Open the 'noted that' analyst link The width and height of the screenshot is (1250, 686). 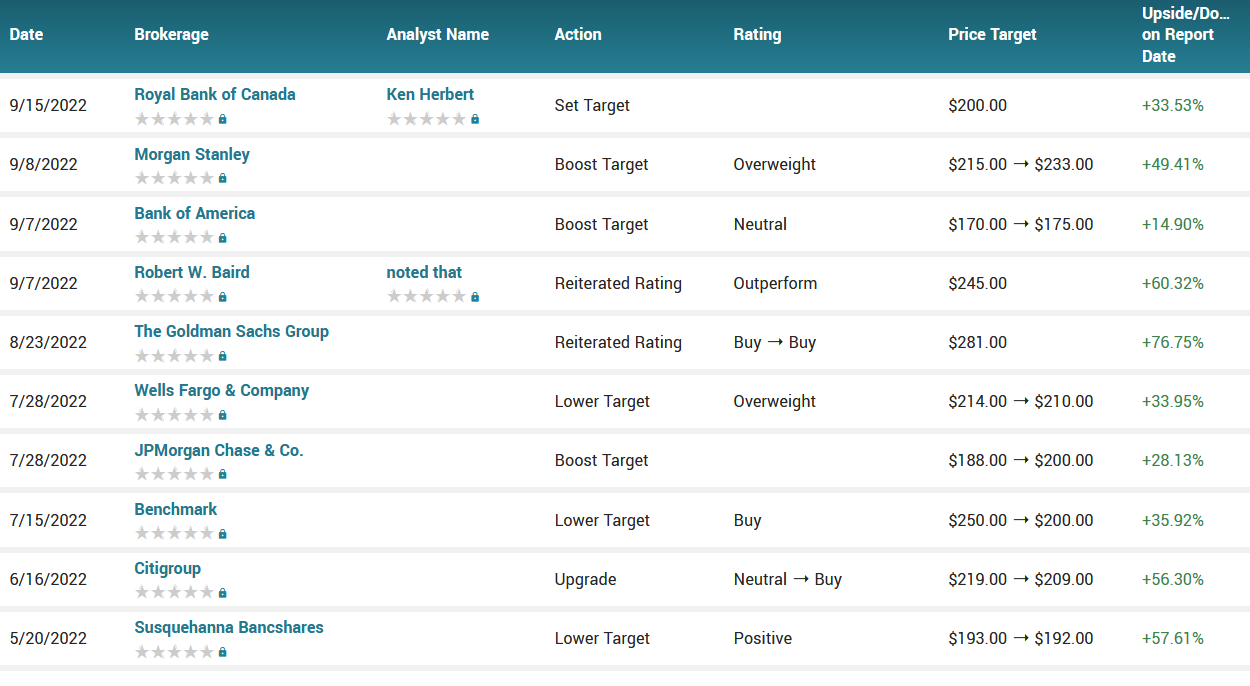coord(424,272)
